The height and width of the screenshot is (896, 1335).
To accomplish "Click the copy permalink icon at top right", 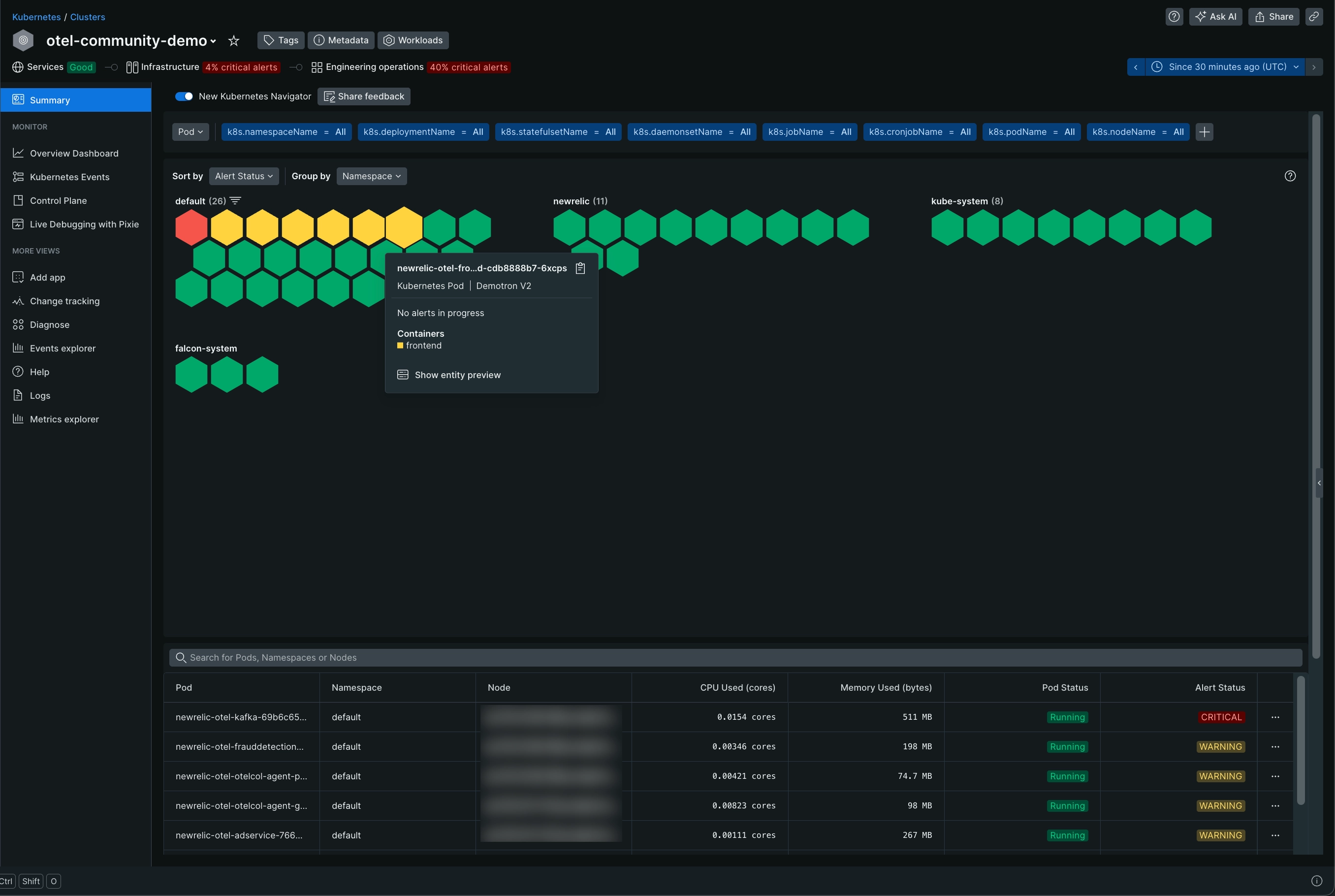I will click(1314, 17).
